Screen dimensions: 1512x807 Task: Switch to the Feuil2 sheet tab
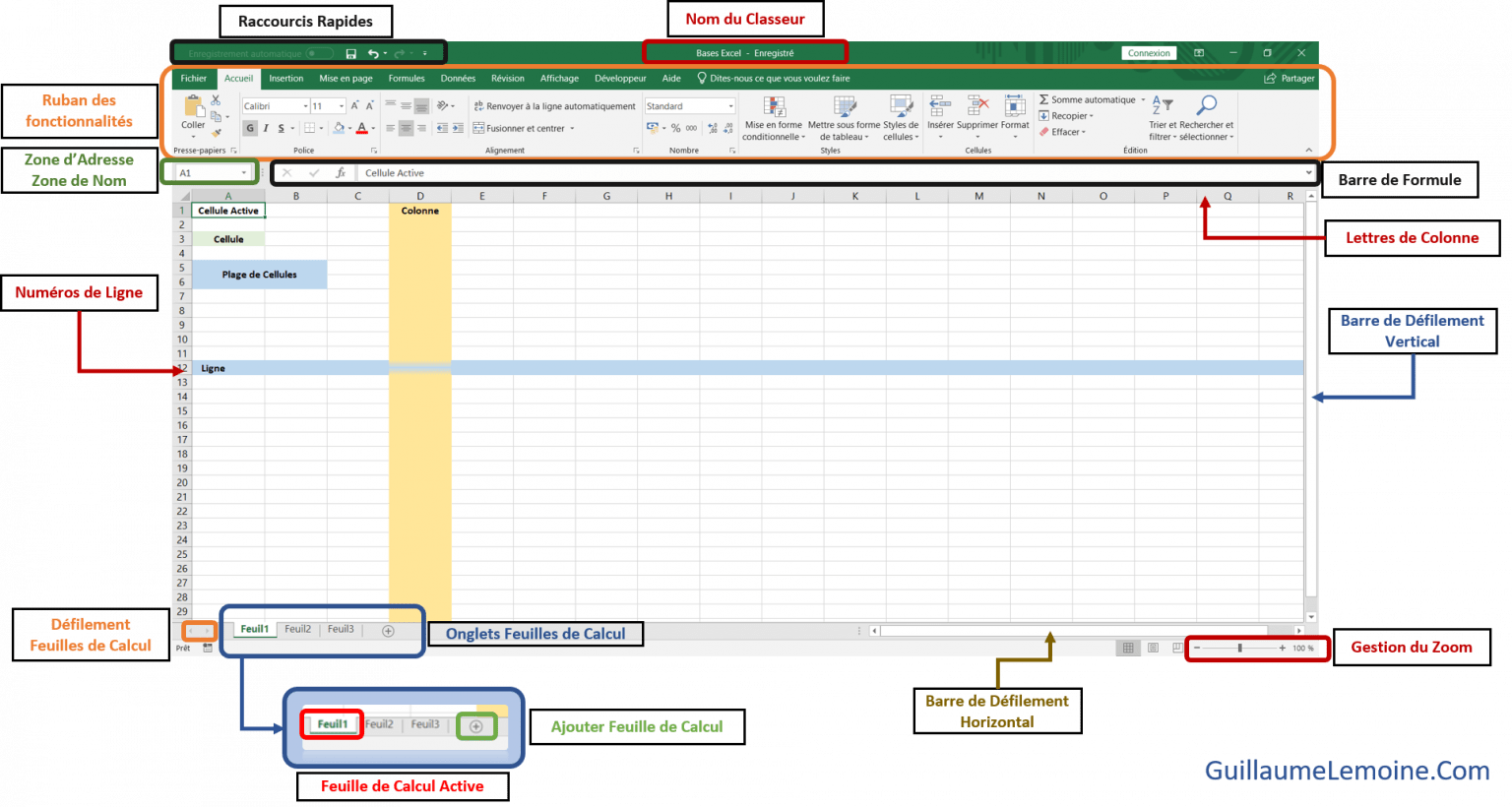pyautogui.click(x=297, y=628)
